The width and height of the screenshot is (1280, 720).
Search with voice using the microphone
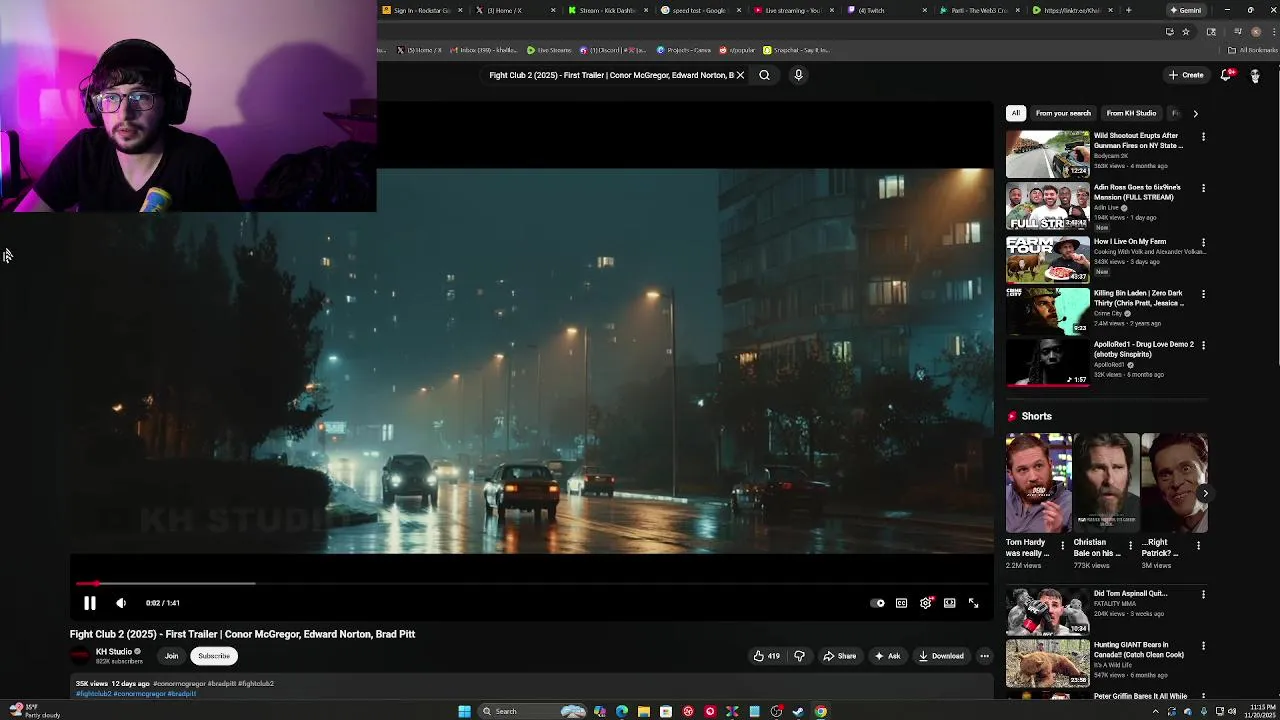click(798, 75)
